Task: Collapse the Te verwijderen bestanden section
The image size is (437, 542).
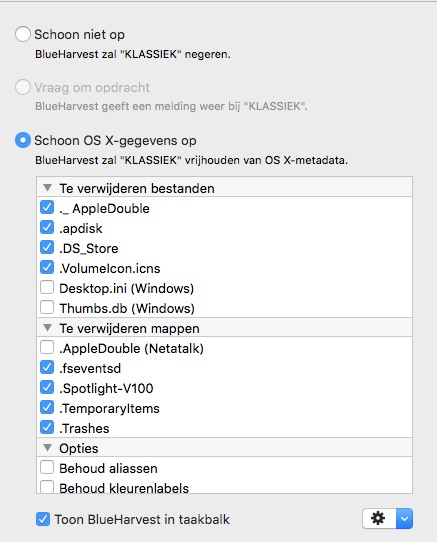Action: coord(47,188)
